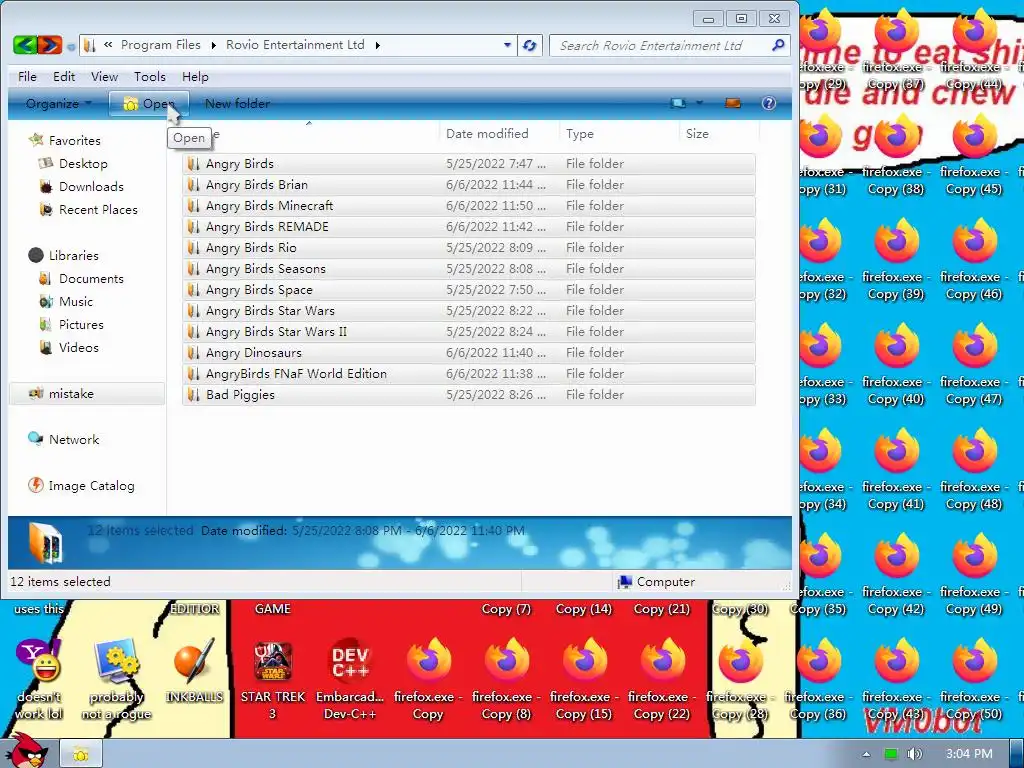Select the STAR TREK 3 desktop icon
Screen dimensions: 1024x768
(272, 680)
